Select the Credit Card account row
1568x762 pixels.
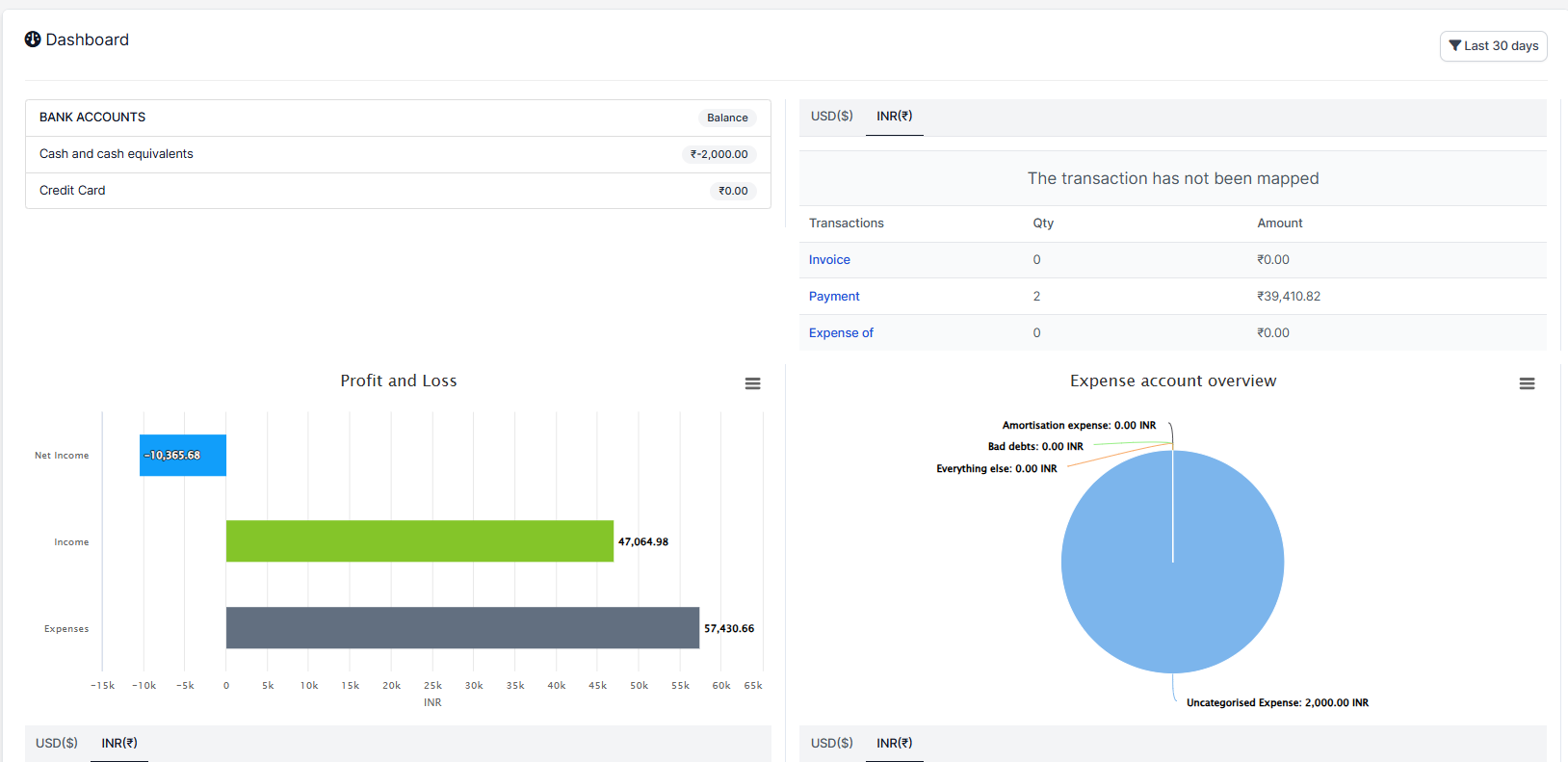[72, 191]
